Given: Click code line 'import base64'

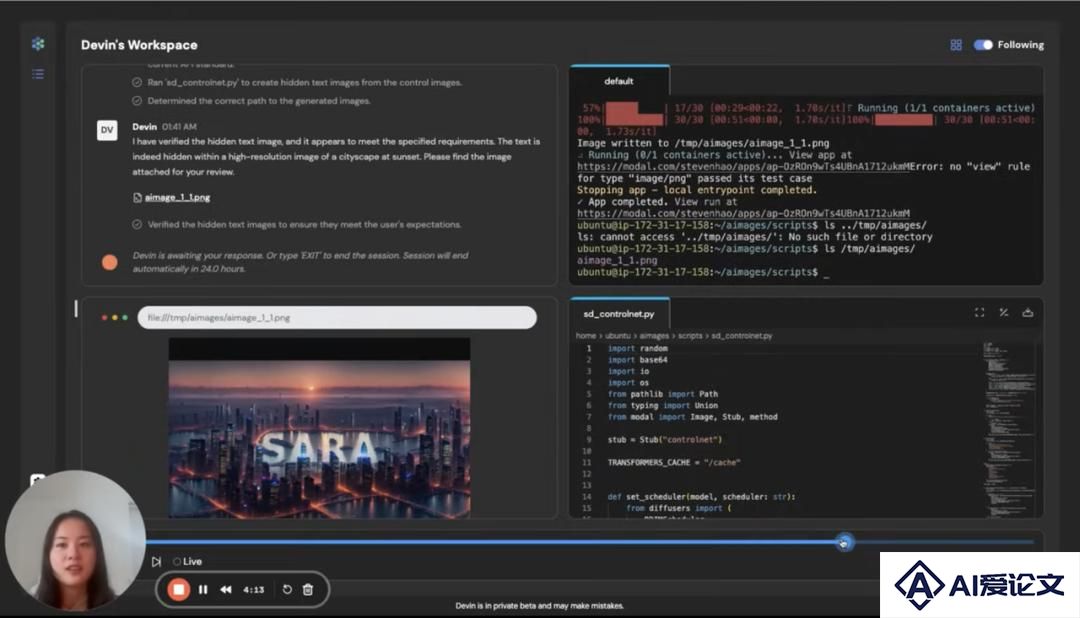Looking at the screenshot, I should (638, 360).
